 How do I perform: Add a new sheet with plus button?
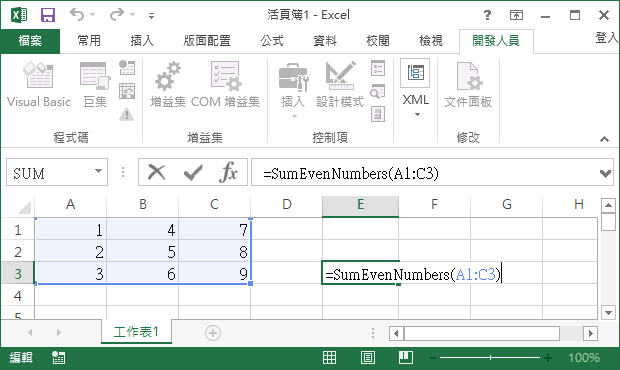213,333
